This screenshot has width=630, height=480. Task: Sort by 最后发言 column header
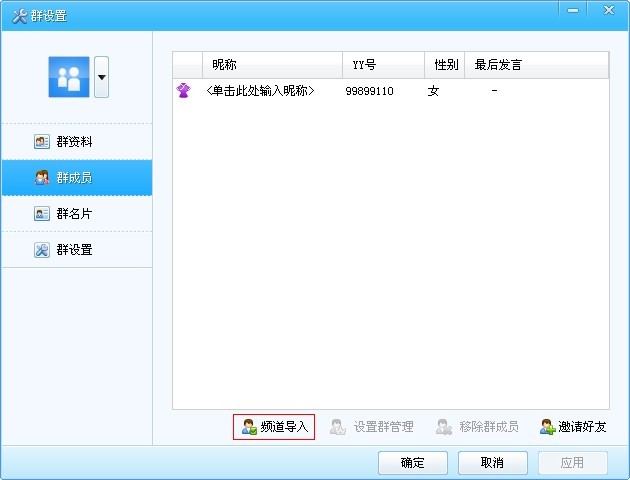[x=498, y=65]
